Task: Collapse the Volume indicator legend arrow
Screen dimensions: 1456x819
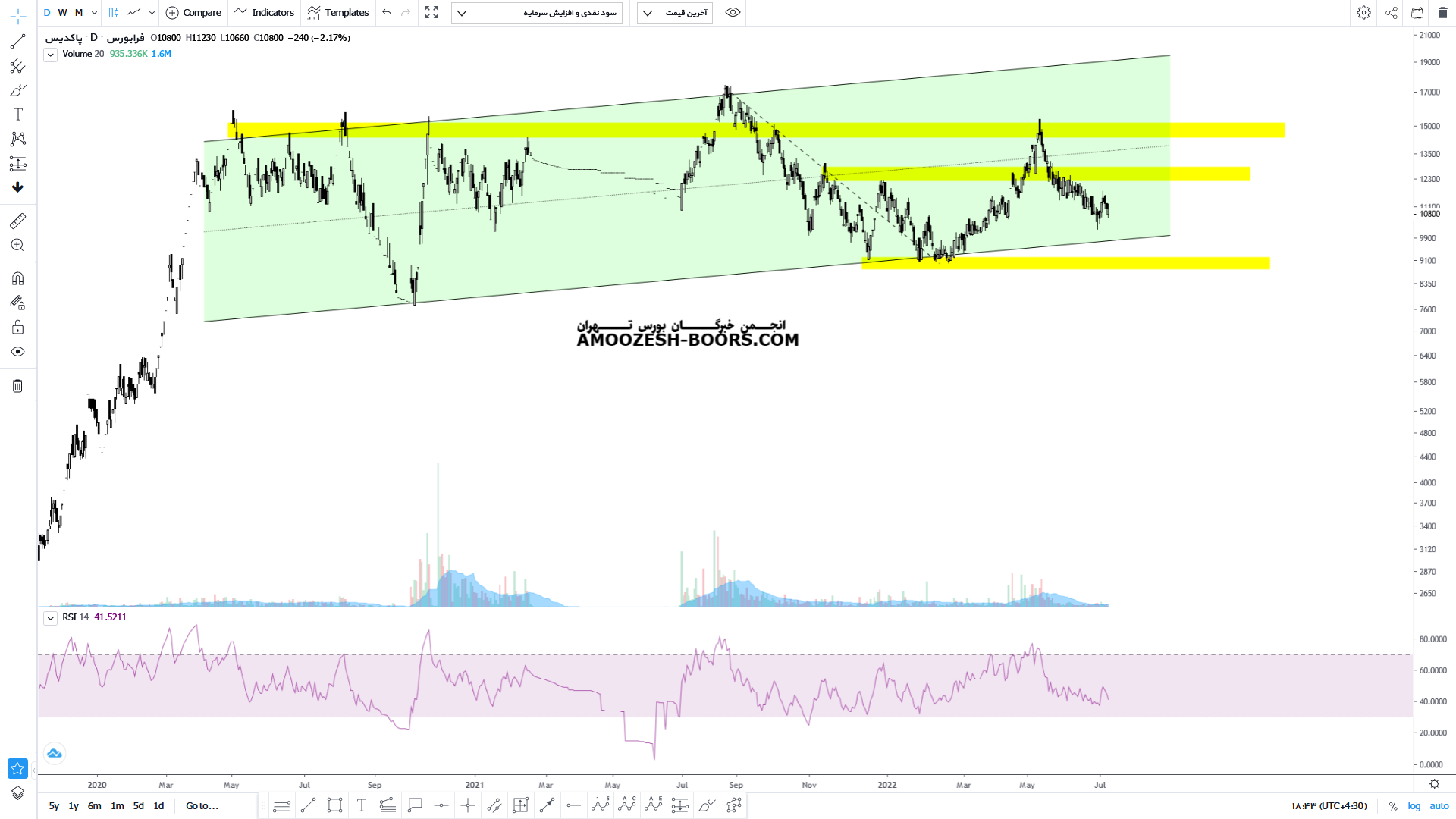Action: click(x=50, y=55)
